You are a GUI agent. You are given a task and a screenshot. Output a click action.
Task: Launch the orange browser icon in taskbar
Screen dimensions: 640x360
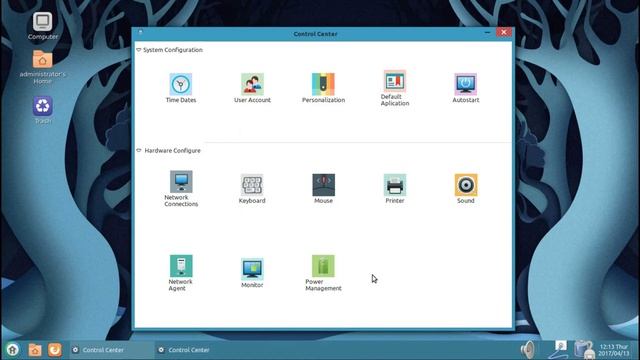point(55,350)
